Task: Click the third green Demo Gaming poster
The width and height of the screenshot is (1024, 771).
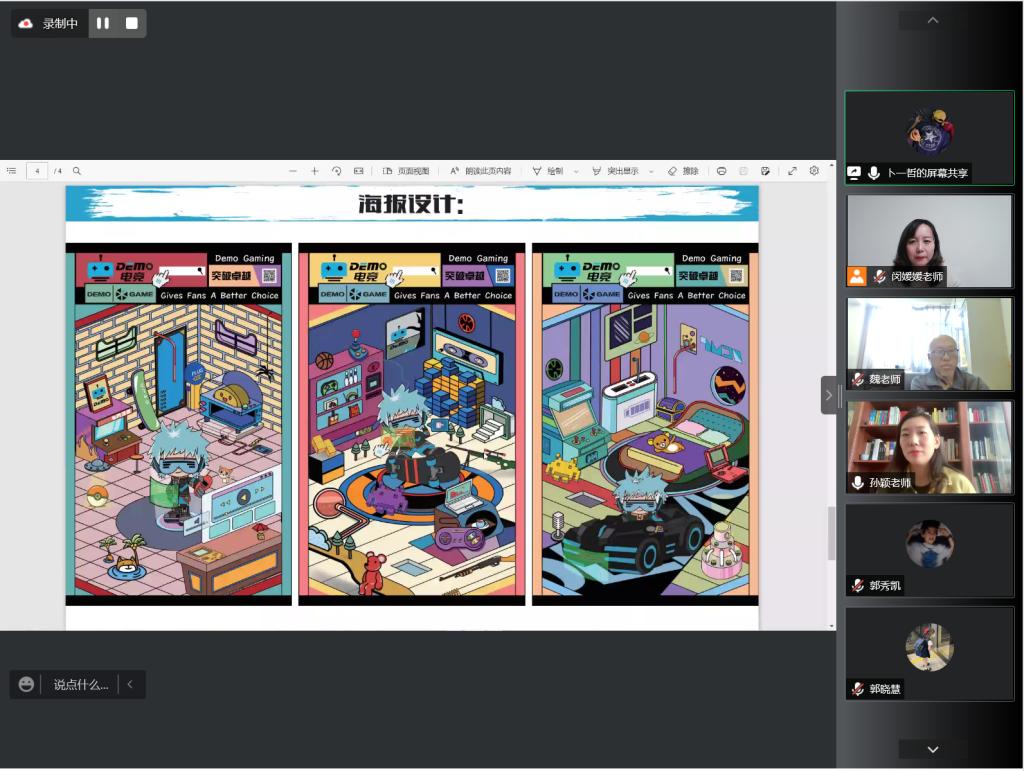Action: coord(645,424)
